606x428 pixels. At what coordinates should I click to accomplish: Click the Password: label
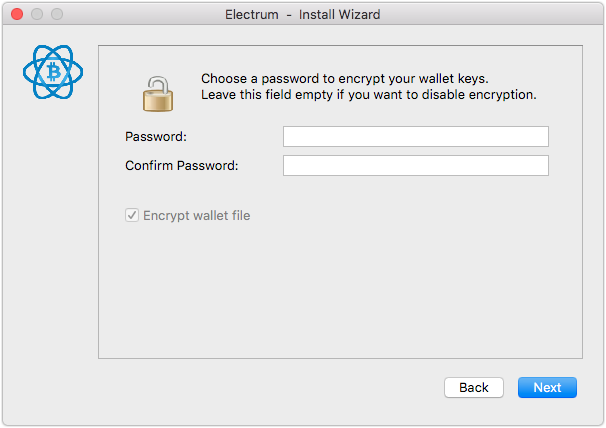[x=156, y=136]
